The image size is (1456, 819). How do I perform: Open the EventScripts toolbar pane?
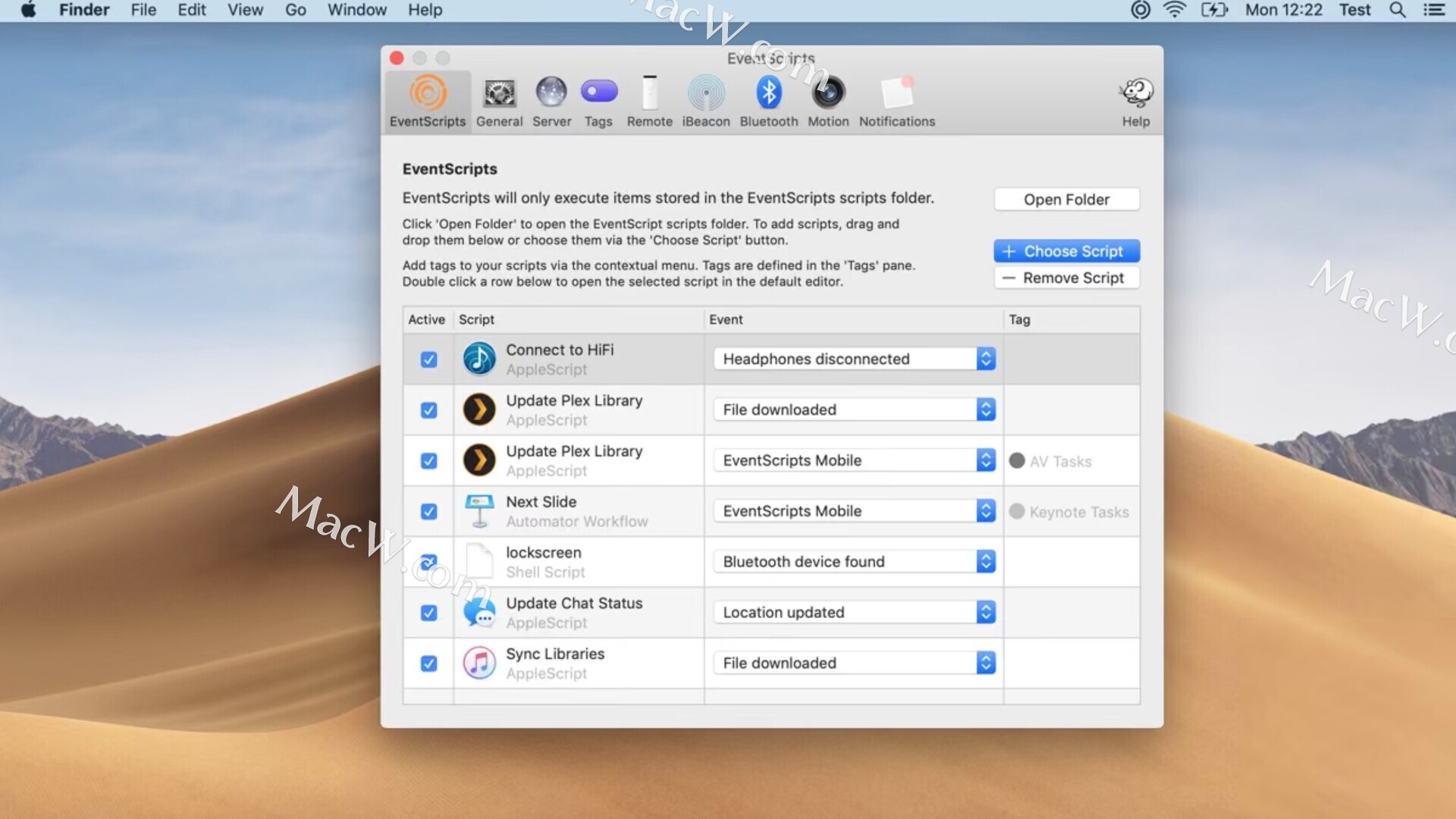pyautogui.click(x=428, y=102)
